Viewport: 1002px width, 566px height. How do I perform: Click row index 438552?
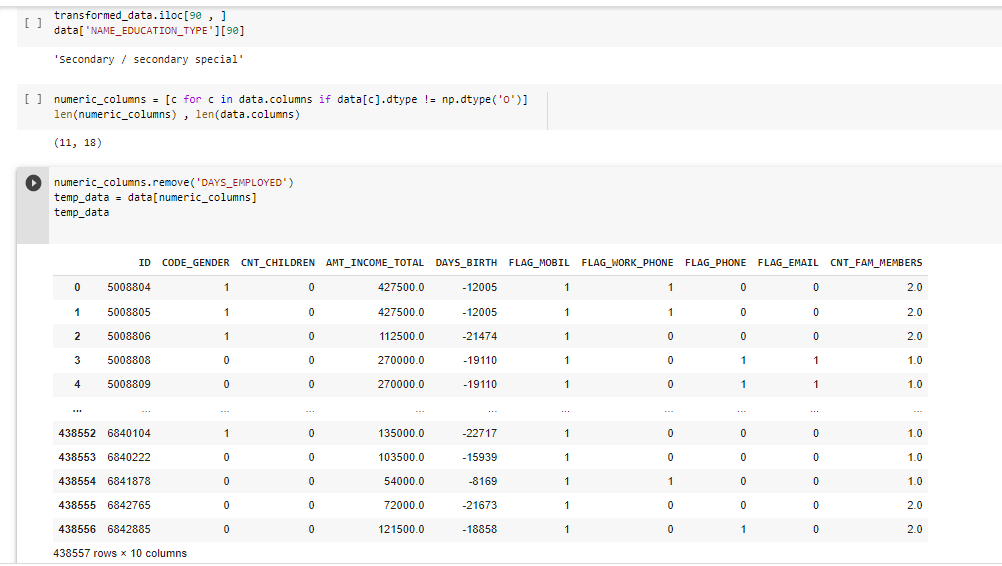(x=77, y=433)
